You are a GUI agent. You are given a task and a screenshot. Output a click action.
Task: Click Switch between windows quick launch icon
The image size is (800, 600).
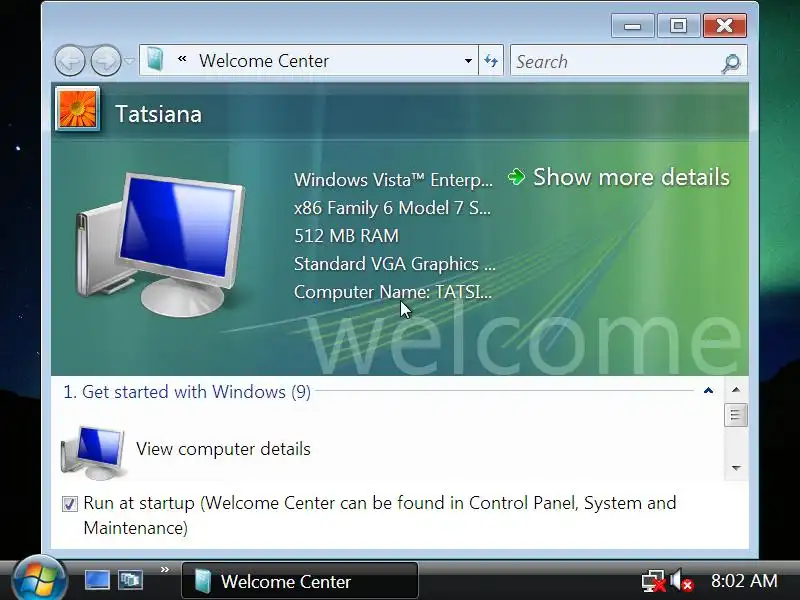[x=131, y=580]
